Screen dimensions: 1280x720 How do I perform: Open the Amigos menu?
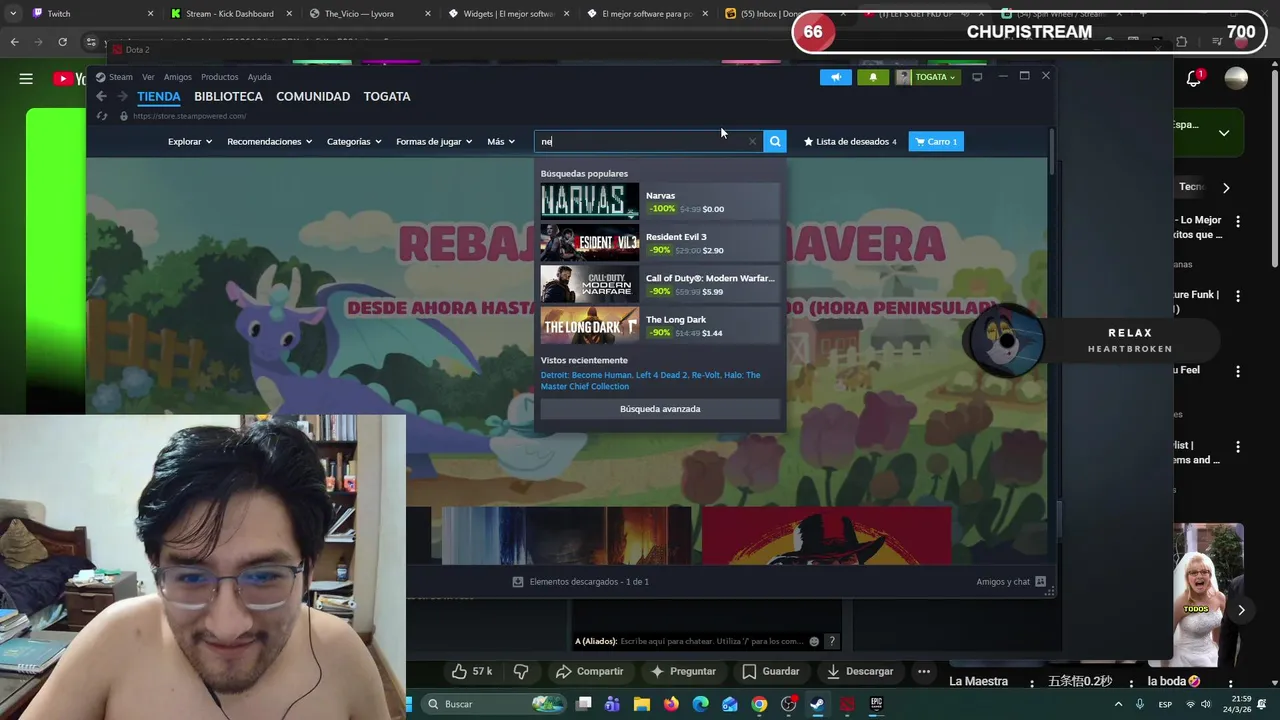coord(177,77)
